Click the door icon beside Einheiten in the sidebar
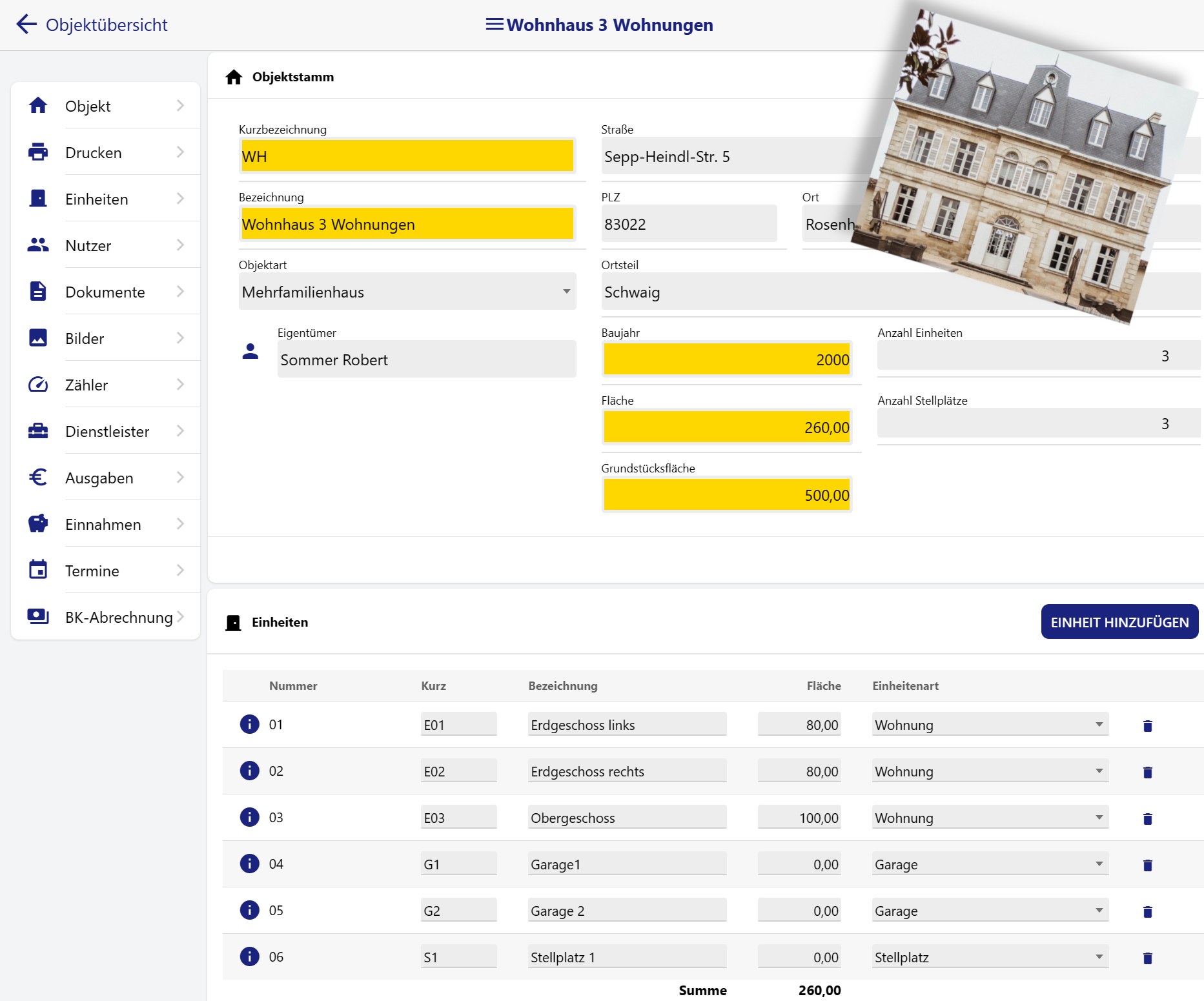The height and width of the screenshot is (1001, 1204). click(x=38, y=198)
